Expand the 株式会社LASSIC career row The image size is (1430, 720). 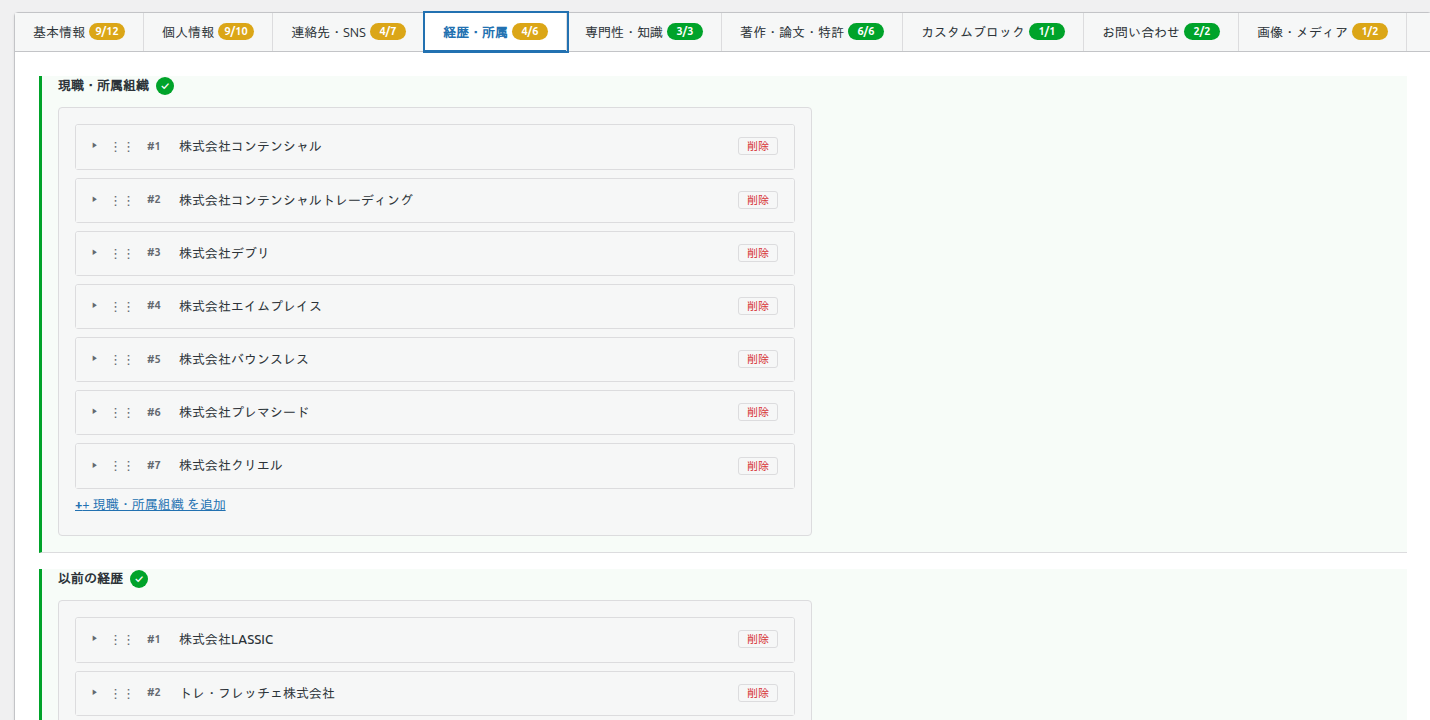95,638
